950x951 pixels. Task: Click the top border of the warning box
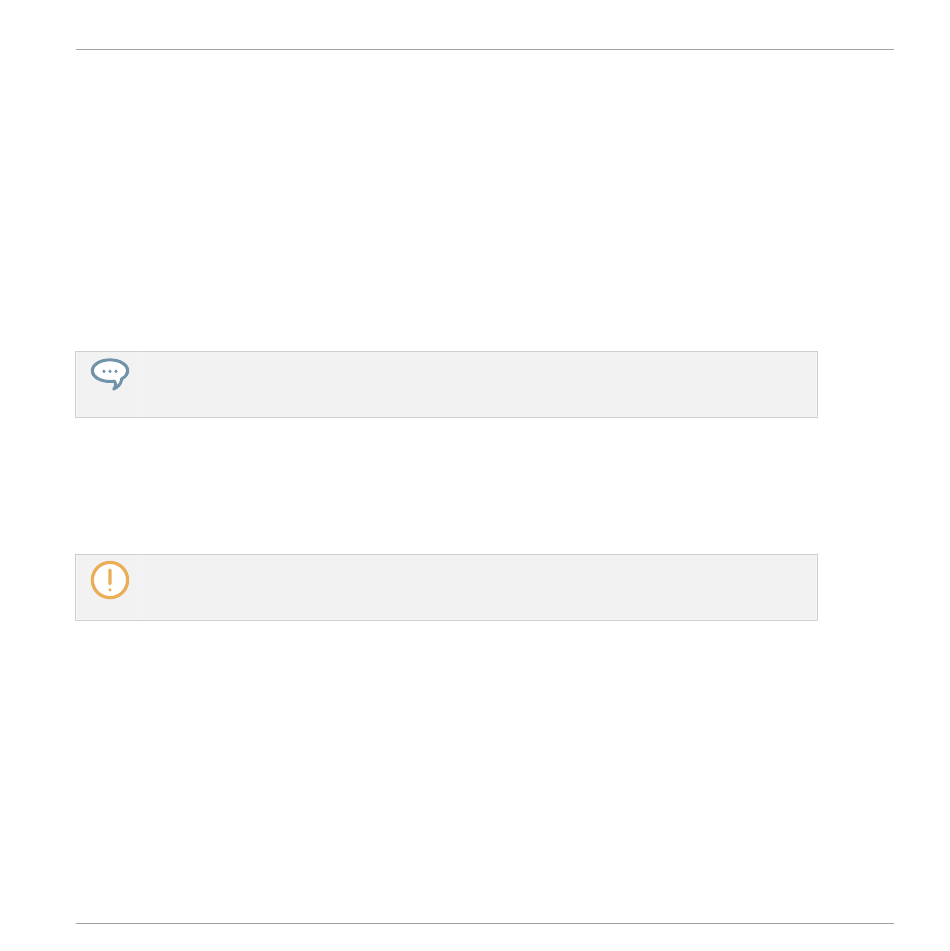(446, 554)
